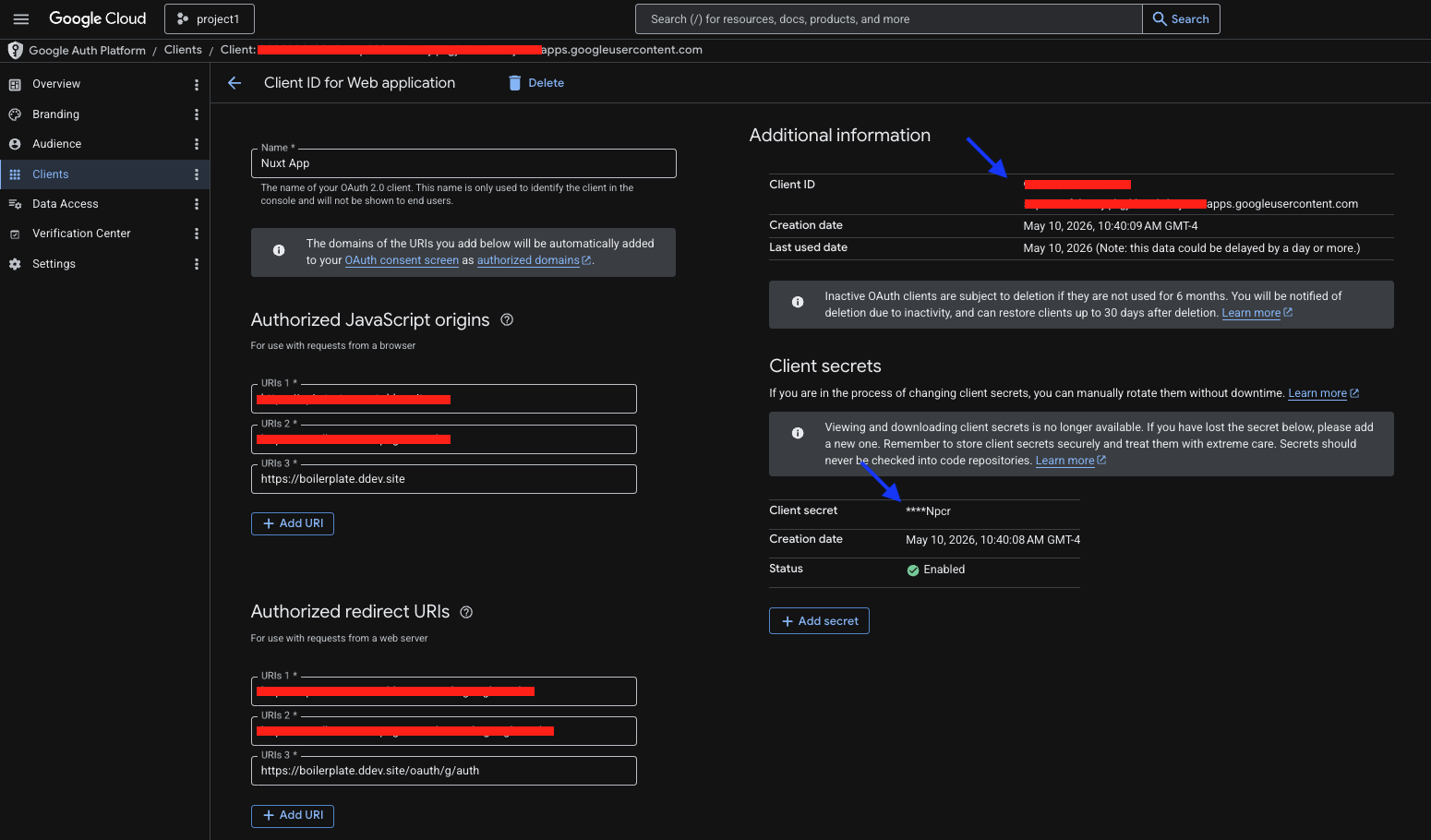Open more options for Clients
The height and width of the screenshot is (840, 1431).
pyautogui.click(x=197, y=174)
